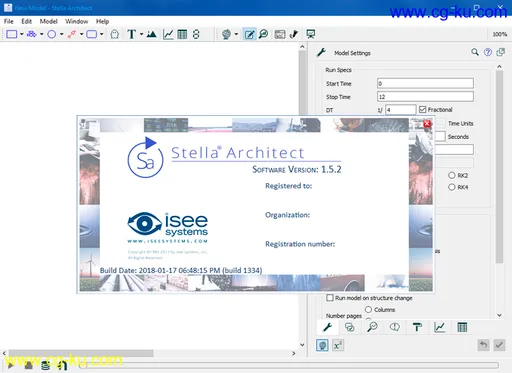This screenshot has width=512, height=373.
Task: Select the Columns radio option
Action: coord(368,309)
